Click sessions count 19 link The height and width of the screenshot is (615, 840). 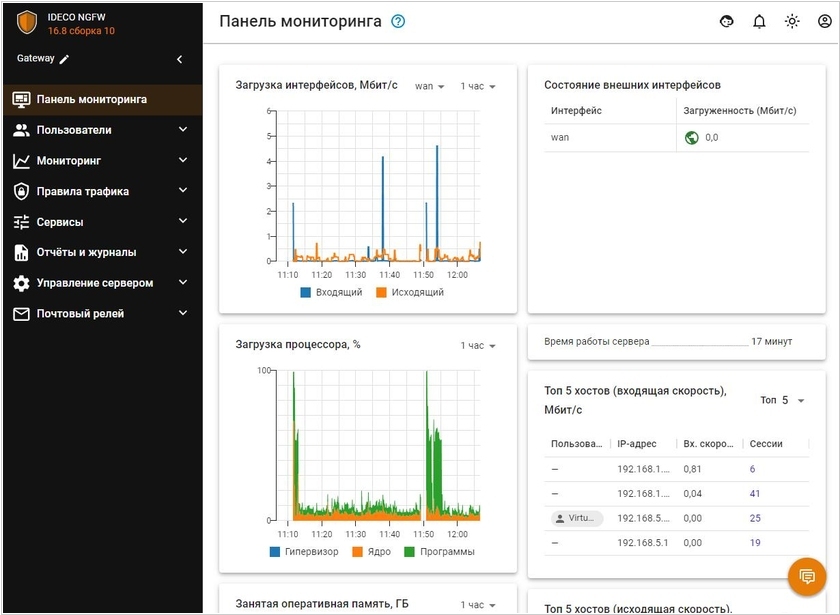tap(755, 543)
